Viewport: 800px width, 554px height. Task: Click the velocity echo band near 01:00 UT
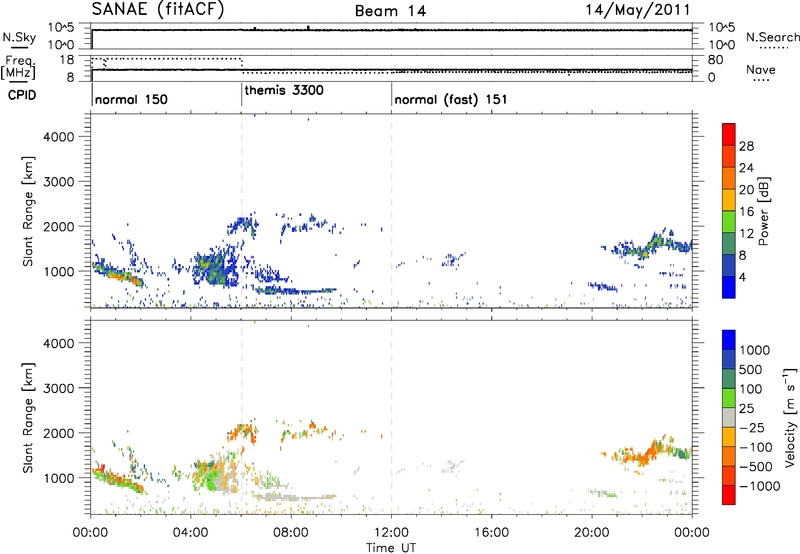(117, 479)
